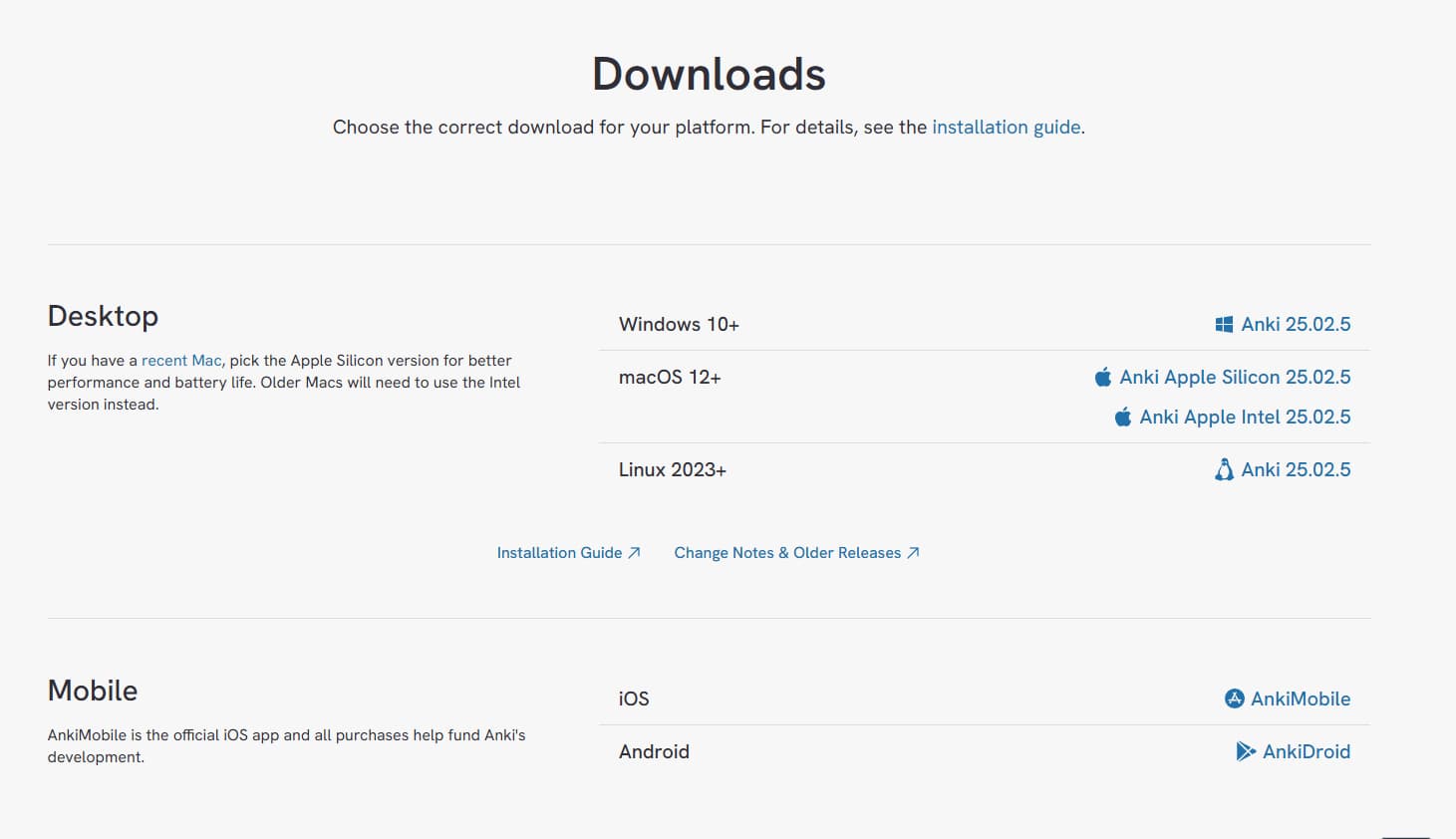This screenshot has width=1456, height=839.
Task: Open the installation guide link in the intro sentence
Action: [1007, 128]
